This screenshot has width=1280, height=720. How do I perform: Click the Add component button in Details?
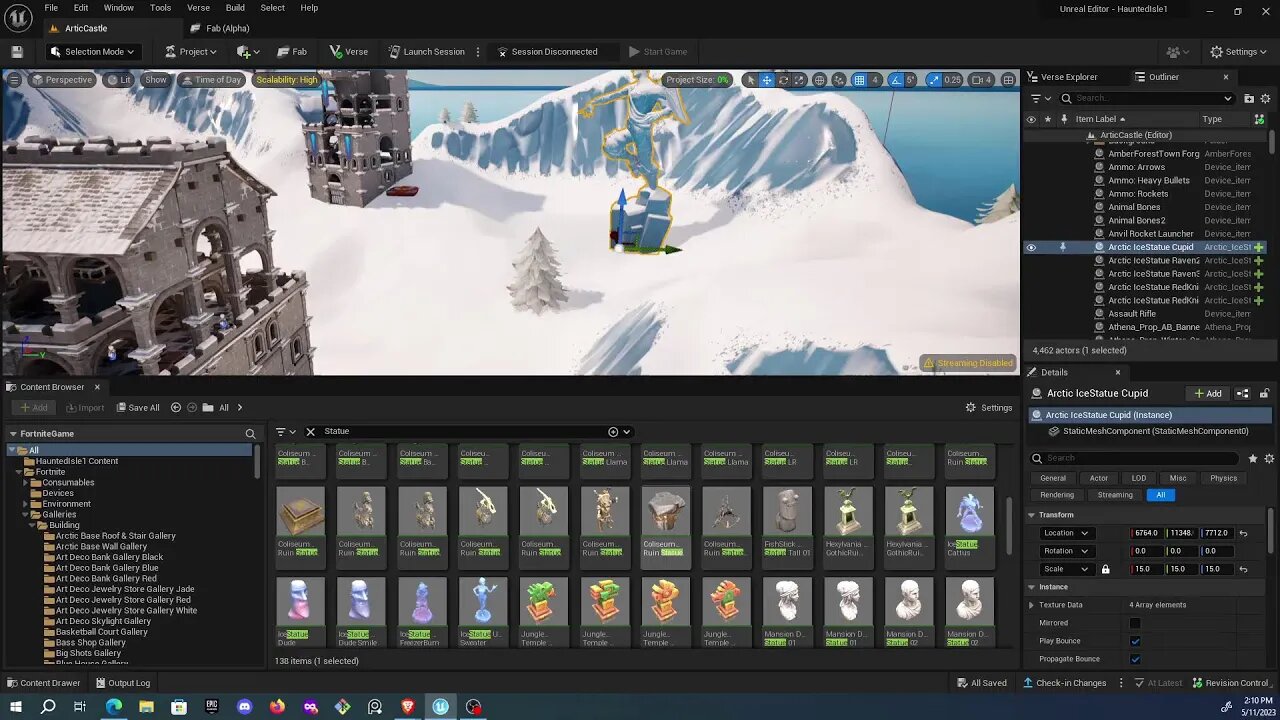pyautogui.click(x=1207, y=394)
